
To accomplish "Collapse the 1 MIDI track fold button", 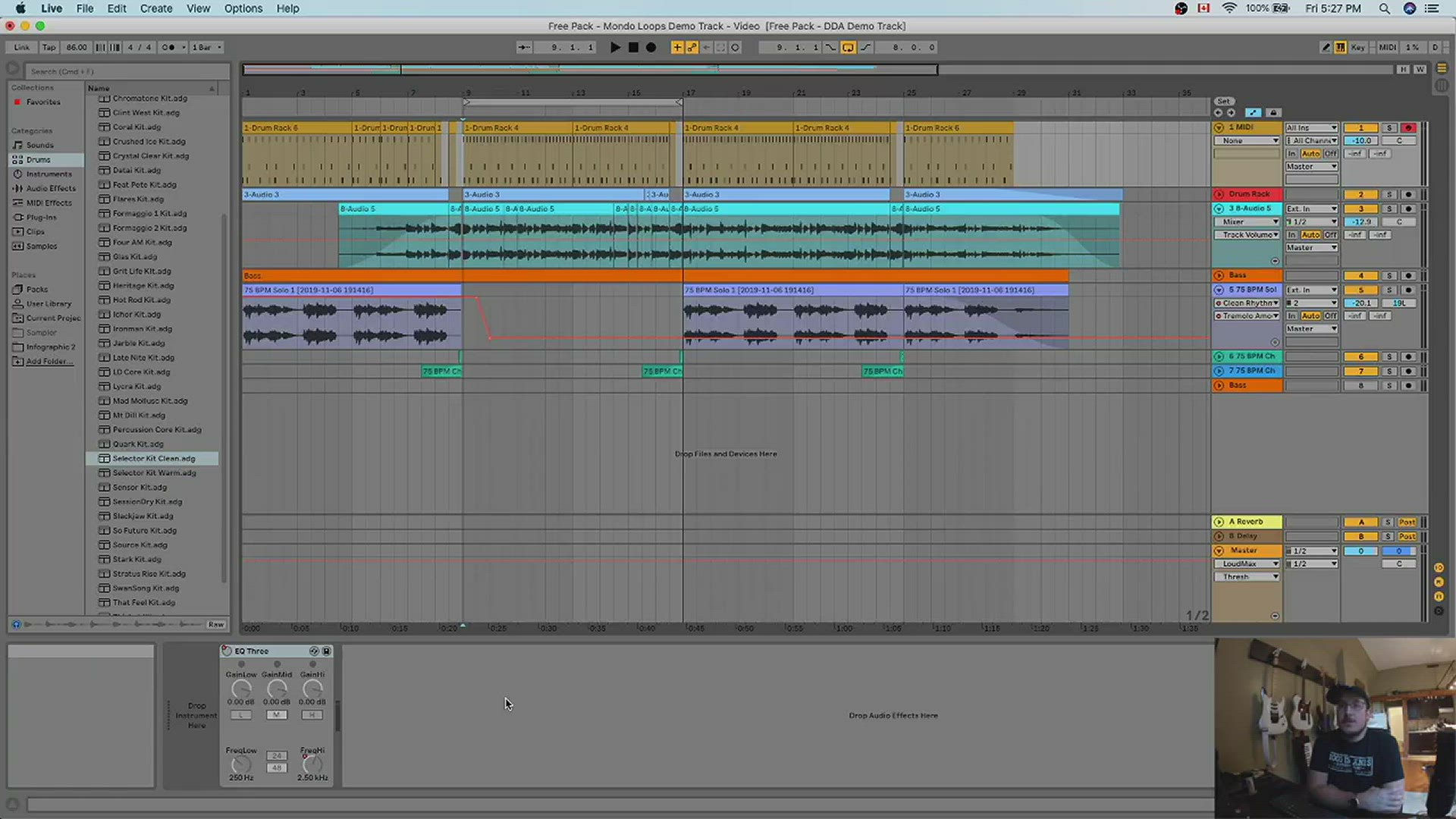I will point(1219,127).
